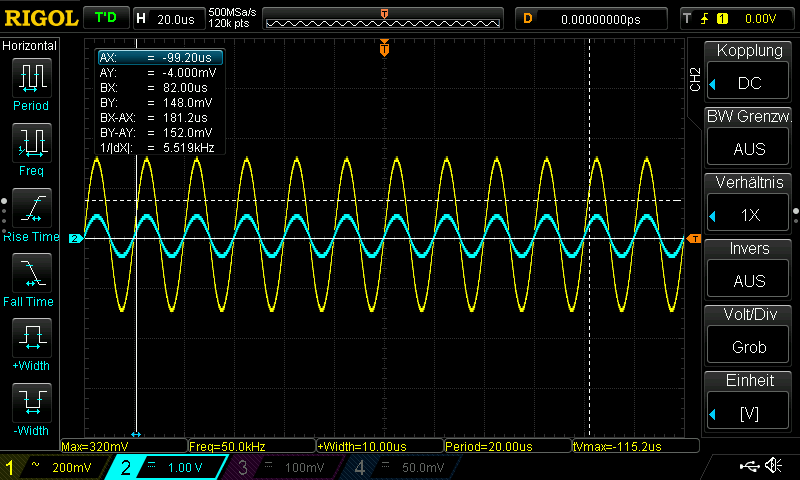The width and height of the screenshot is (800, 480).
Task: Click the AY = -4.000mV readout
Action: (x=158, y=72)
